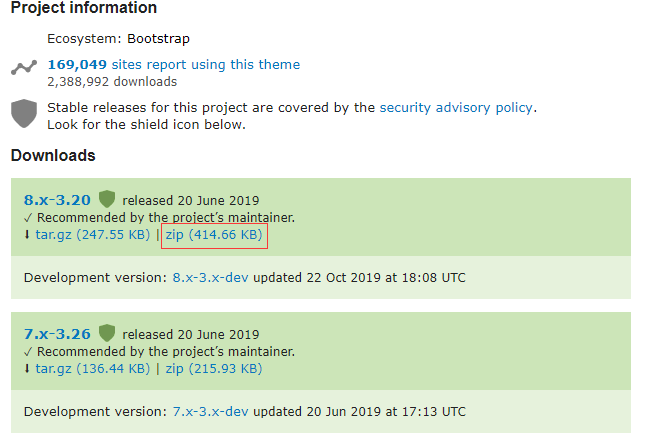Viewport: 646px width, 445px height.
Task: Open the 8.x-3.20 release page
Action: click(x=57, y=199)
